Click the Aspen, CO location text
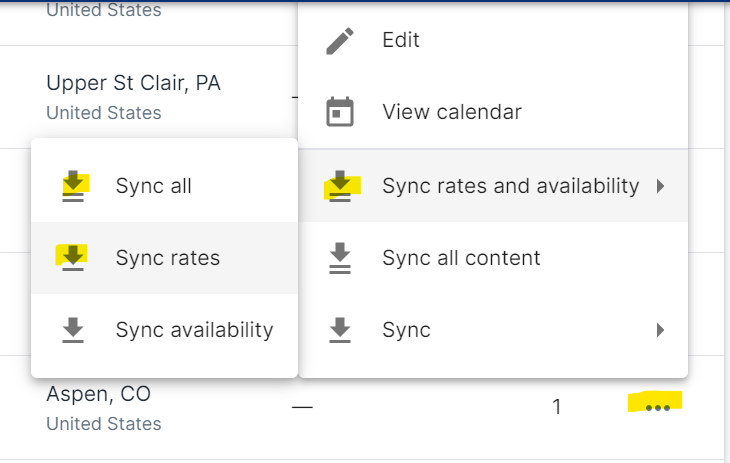The width and height of the screenshot is (730, 463). pyautogui.click(x=99, y=394)
